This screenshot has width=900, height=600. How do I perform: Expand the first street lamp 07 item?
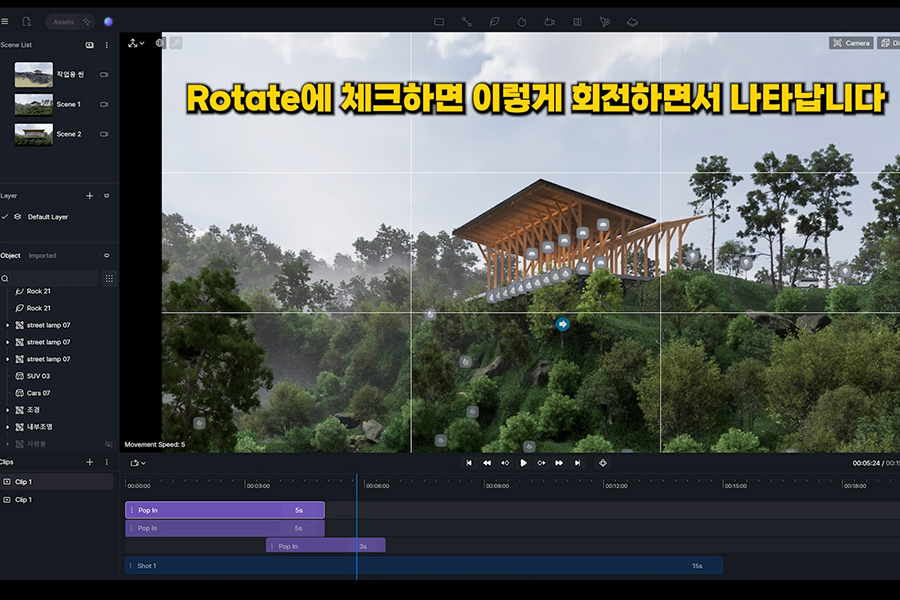6,324
